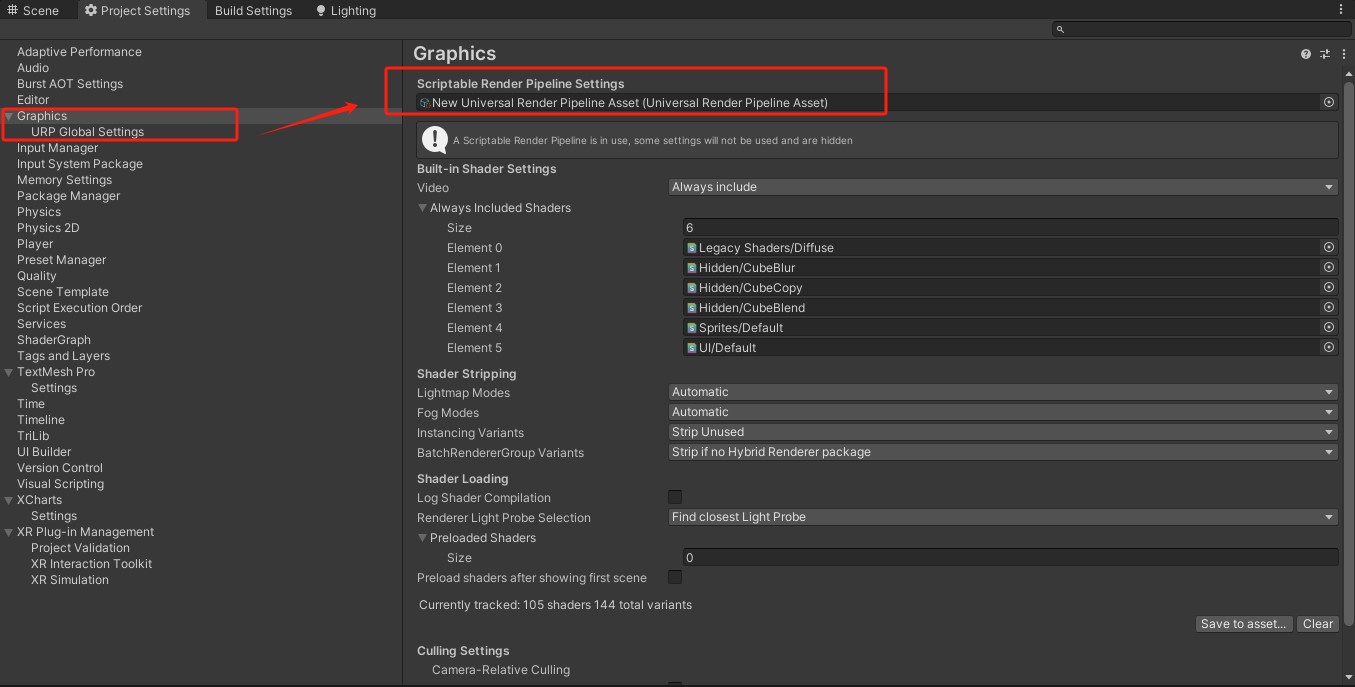Open the Graphics panel three-dot menu
The image size is (1355, 687).
pos(1341,54)
